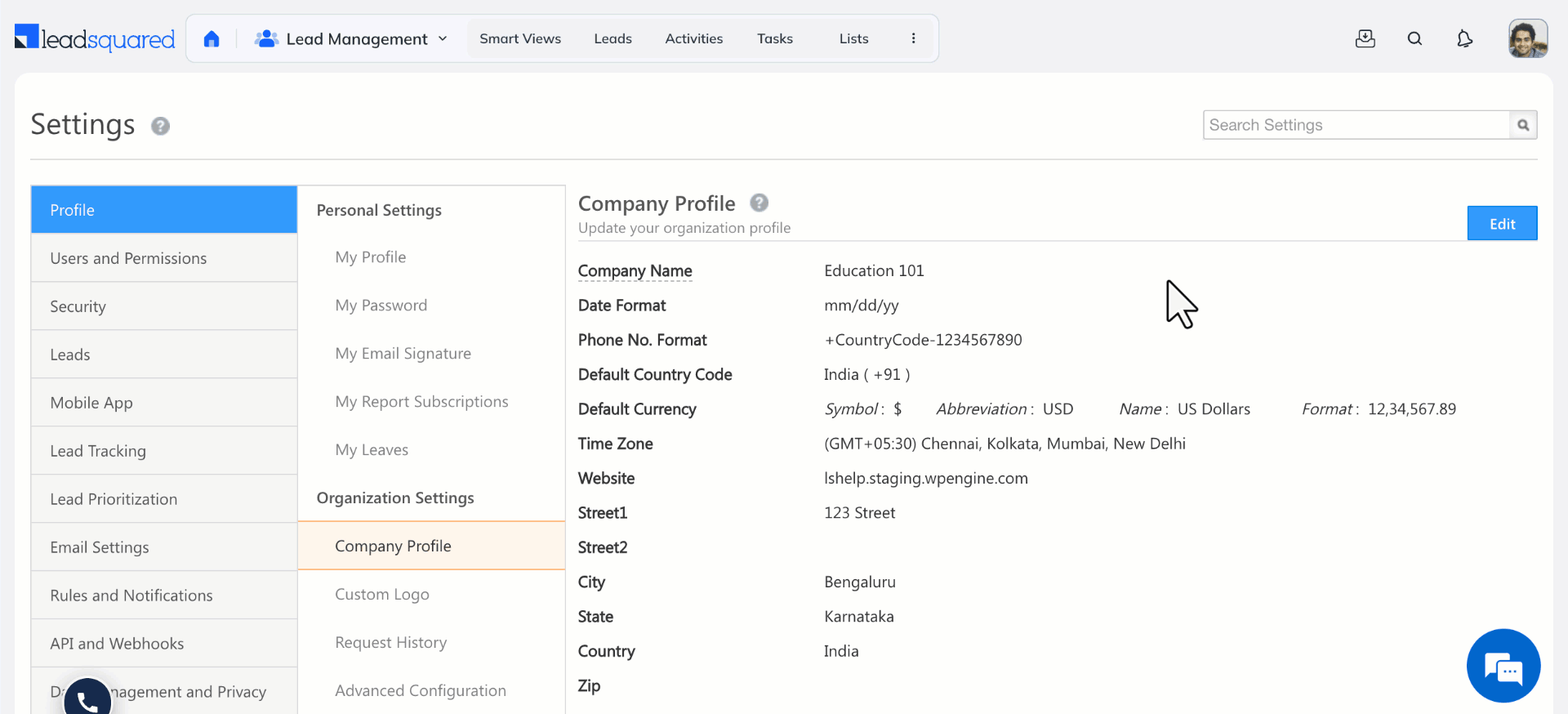Click the phone dialer icon
The height and width of the screenshot is (714, 1568).
[x=87, y=700]
